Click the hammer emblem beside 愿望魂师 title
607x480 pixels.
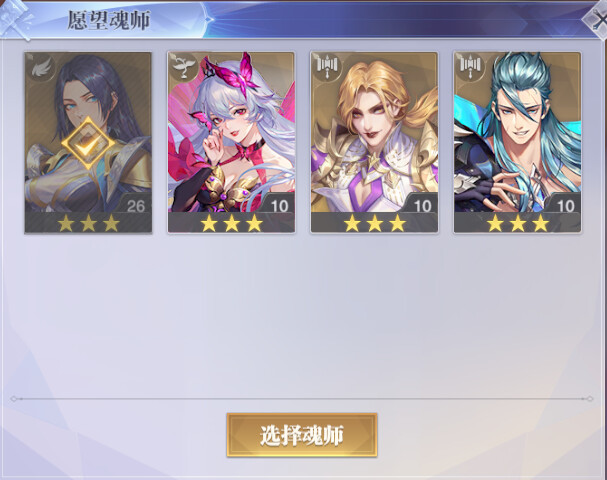(x=15, y=19)
